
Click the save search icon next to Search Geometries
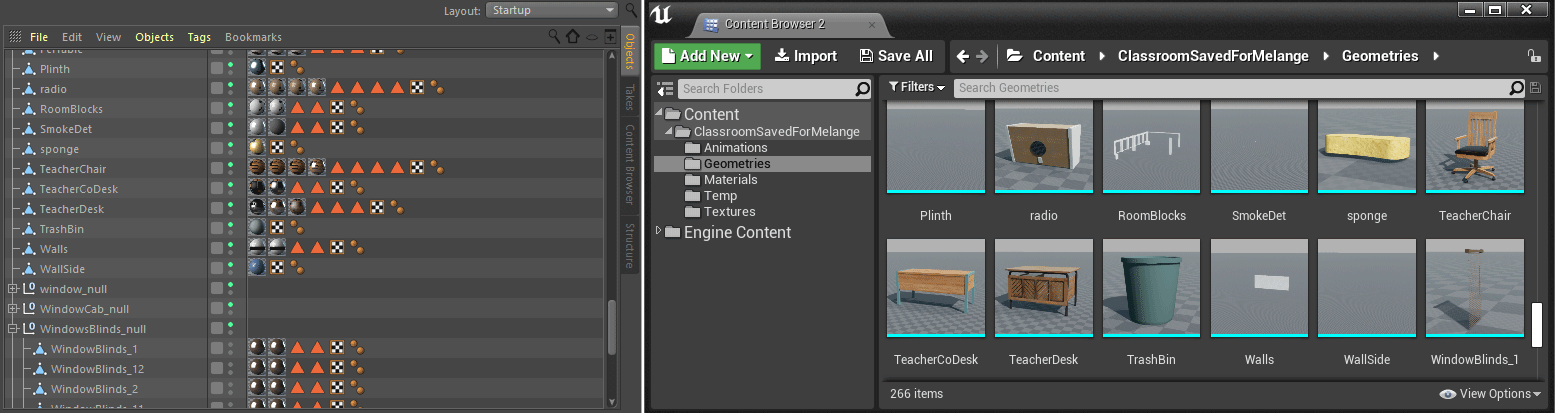pyautogui.click(x=1535, y=88)
